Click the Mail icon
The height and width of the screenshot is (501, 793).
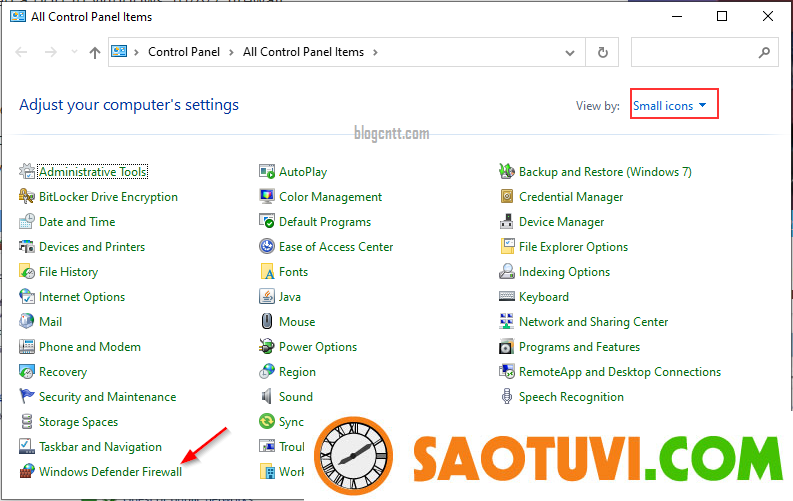point(27,322)
